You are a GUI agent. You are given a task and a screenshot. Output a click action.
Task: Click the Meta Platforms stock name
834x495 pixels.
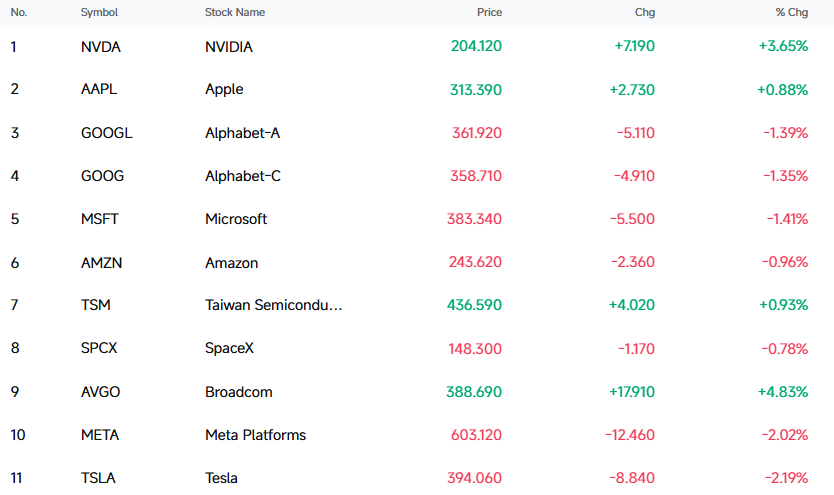(255, 435)
